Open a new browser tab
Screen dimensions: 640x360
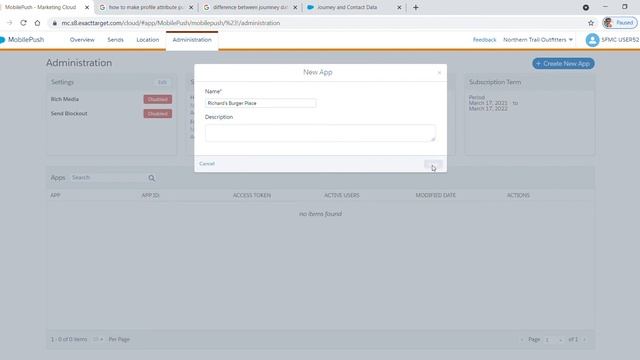click(x=416, y=7)
